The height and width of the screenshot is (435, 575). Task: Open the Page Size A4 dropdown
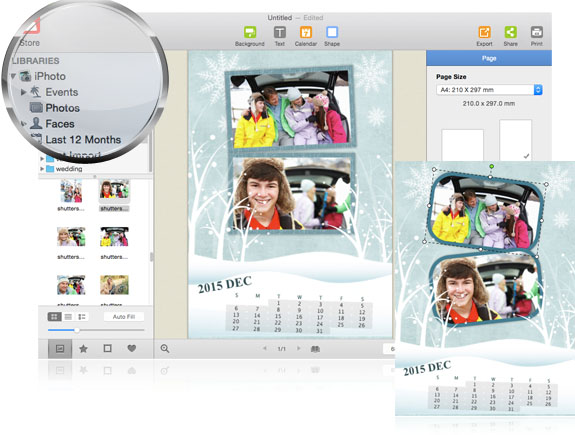click(489, 90)
